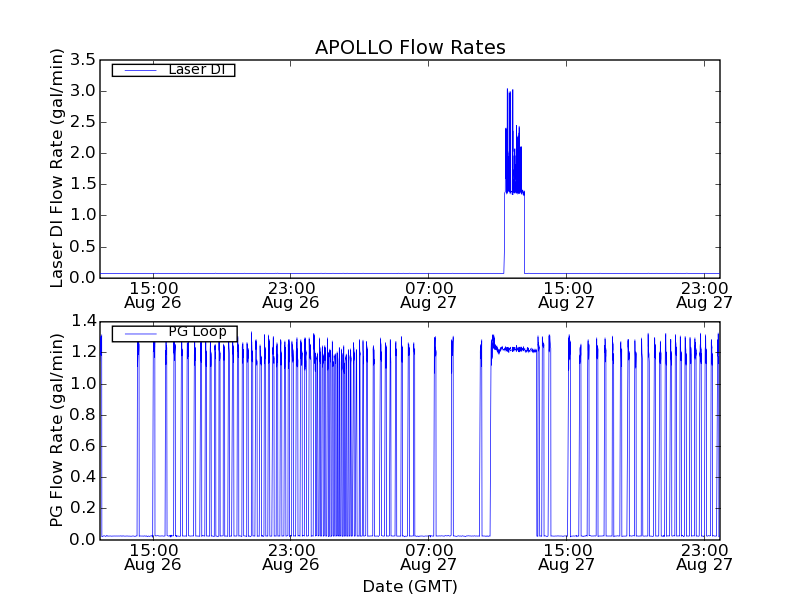Viewport: 800px width, 600px height.
Task: Click '15:00 Aug 26' label under PG Loop plot
Action: coord(153,557)
